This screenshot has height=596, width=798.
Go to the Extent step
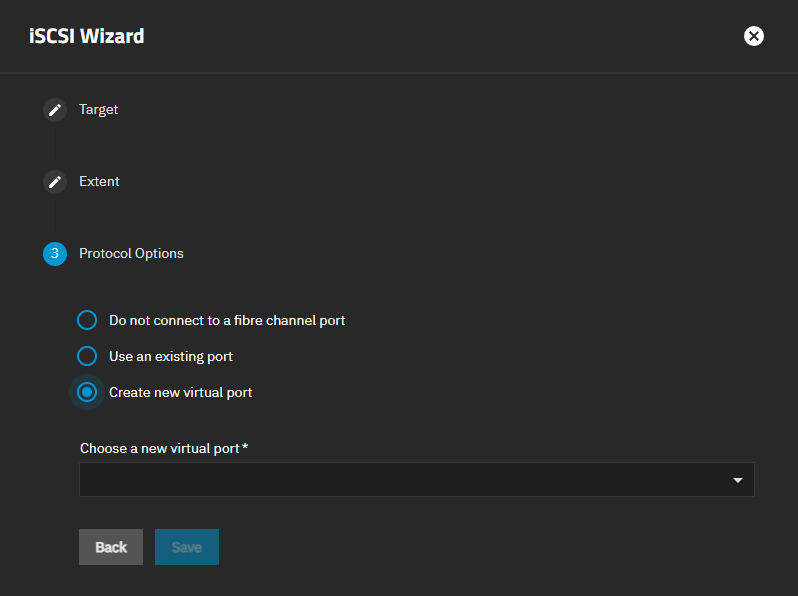[x=99, y=182]
